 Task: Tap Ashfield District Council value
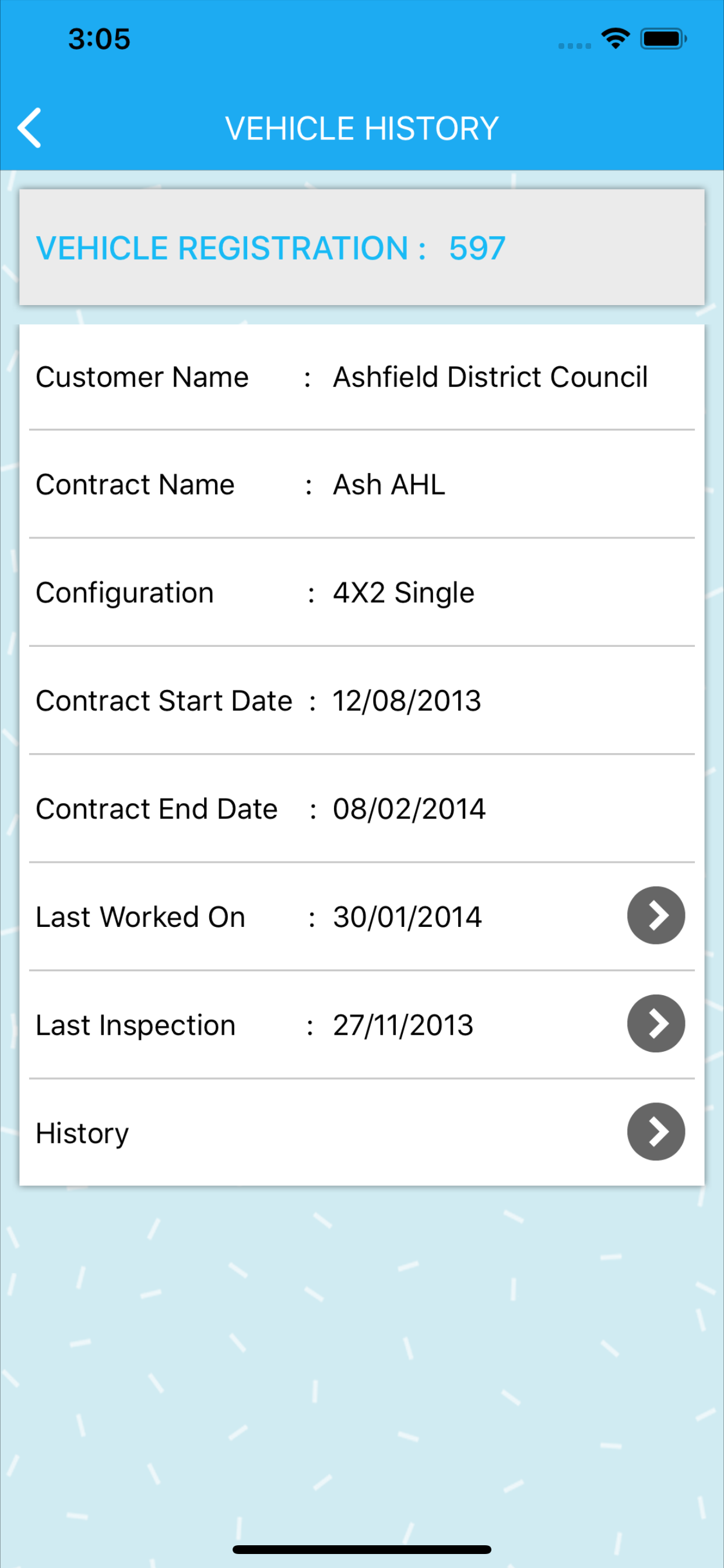(490, 377)
